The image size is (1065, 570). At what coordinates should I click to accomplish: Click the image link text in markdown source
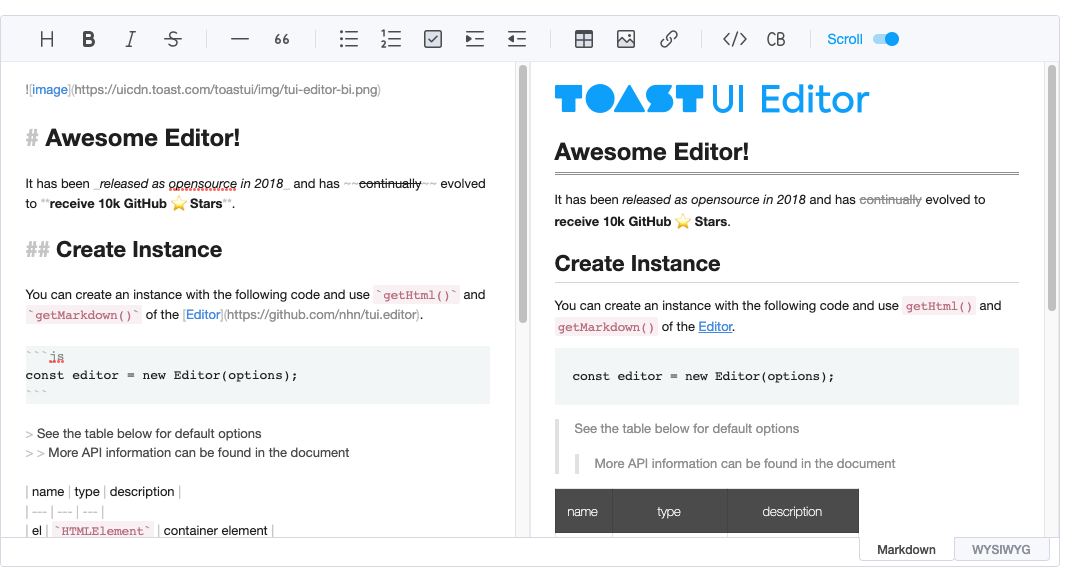[50, 90]
